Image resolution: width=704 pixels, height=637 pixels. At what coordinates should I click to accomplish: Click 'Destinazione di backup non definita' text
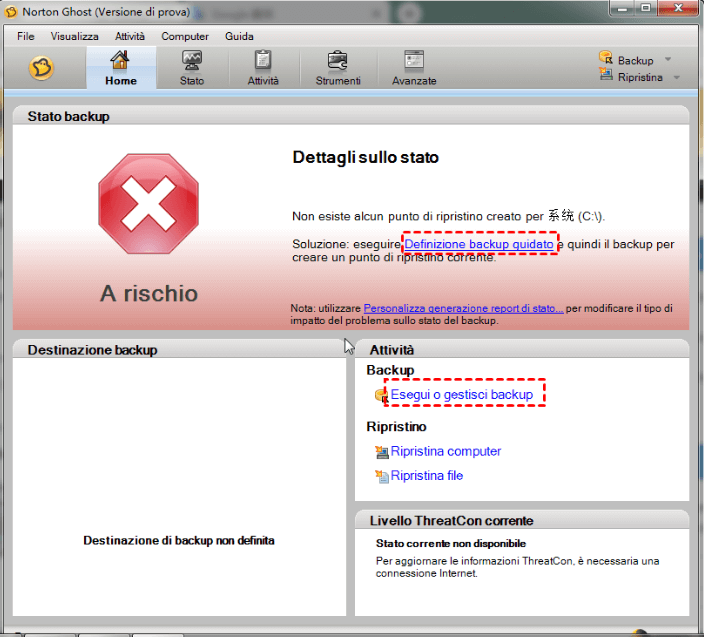(x=179, y=540)
